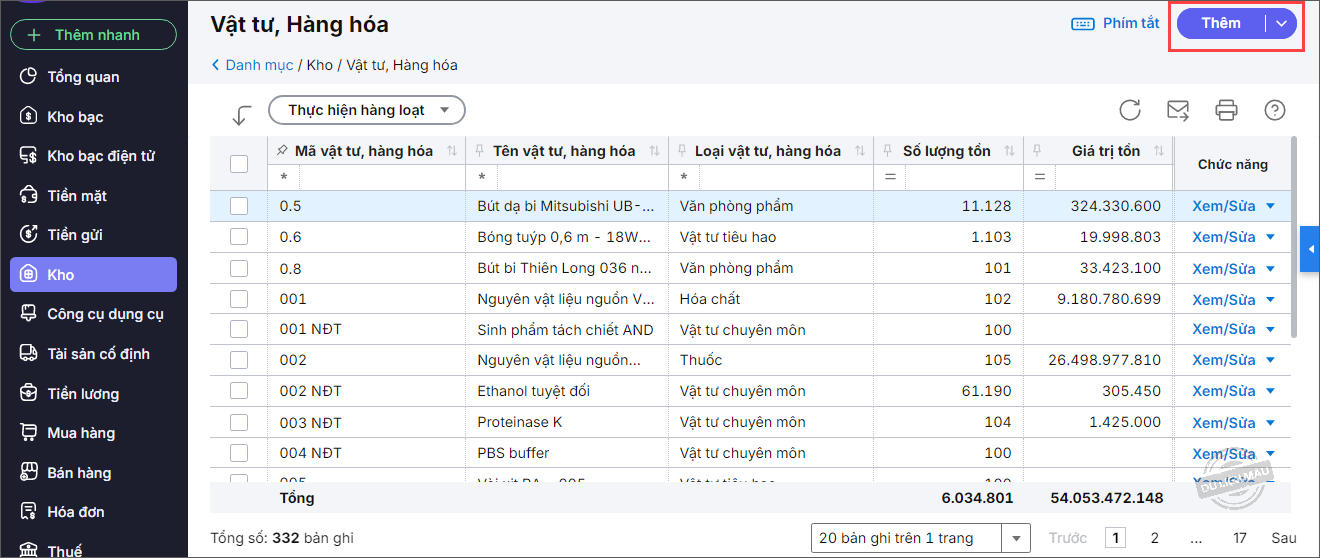Go to Công cụ dụng cụ menu

tap(105, 314)
